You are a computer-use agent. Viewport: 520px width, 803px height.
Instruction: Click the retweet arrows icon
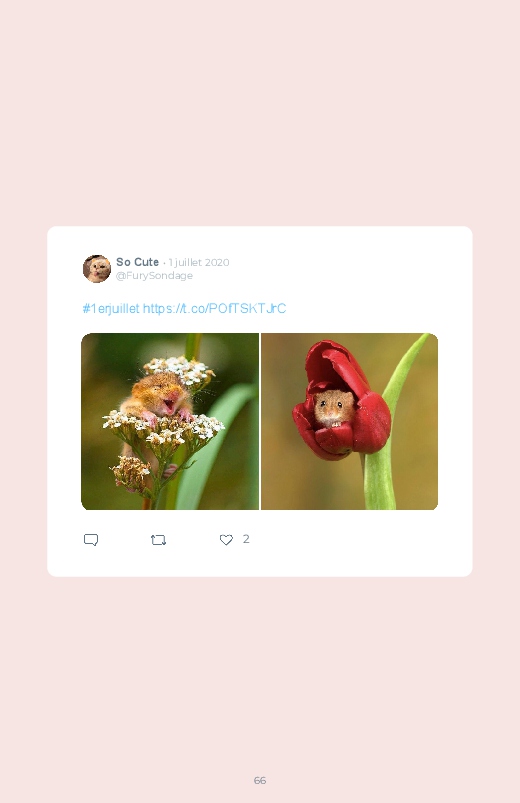pyautogui.click(x=158, y=540)
